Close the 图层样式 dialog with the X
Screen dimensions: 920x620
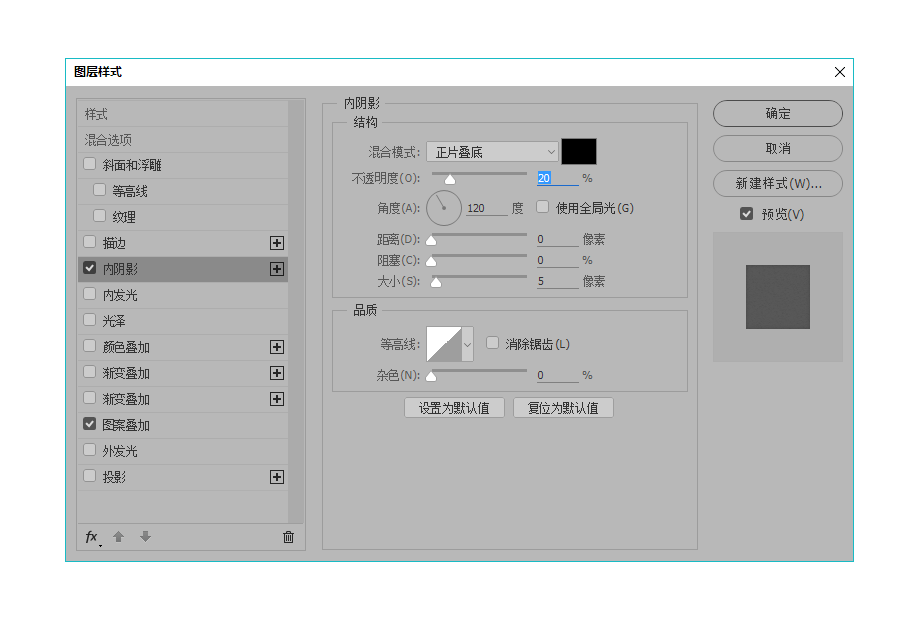tap(840, 72)
